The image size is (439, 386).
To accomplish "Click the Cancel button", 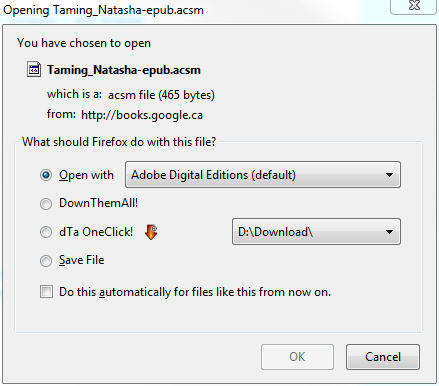I will coord(383,357).
